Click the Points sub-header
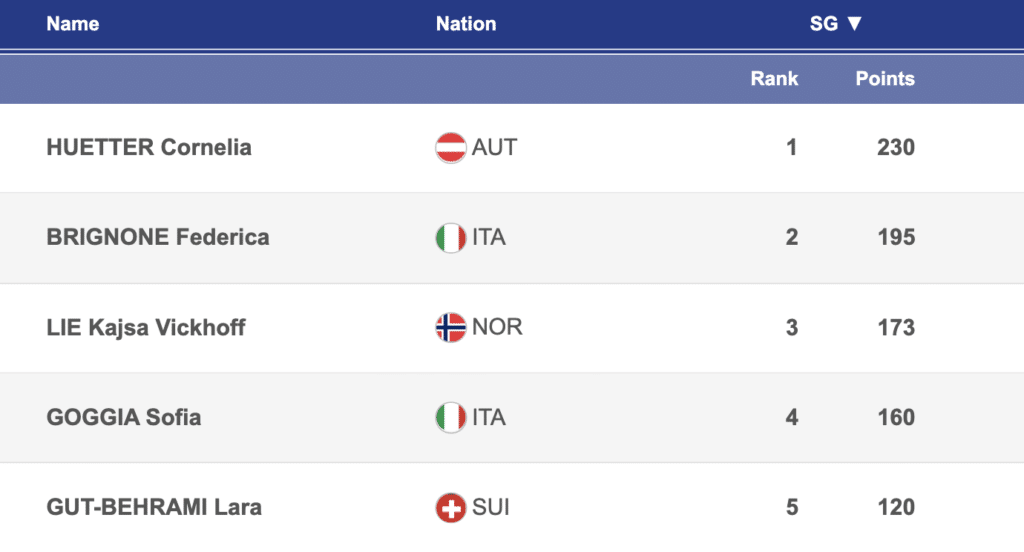The height and width of the screenshot is (552, 1024). tap(885, 78)
